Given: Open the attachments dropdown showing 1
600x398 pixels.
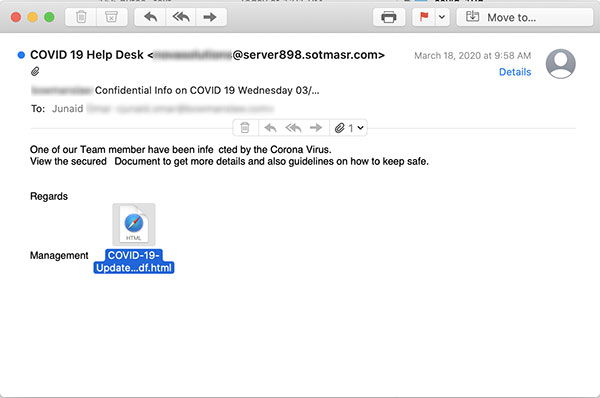Looking at the screenshot, I should pyautogui.click(x=349, y=128).
